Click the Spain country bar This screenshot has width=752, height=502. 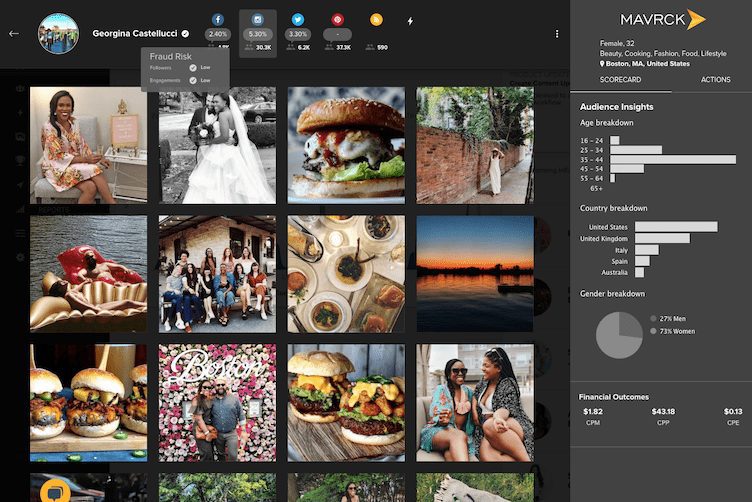pos(642,261)
